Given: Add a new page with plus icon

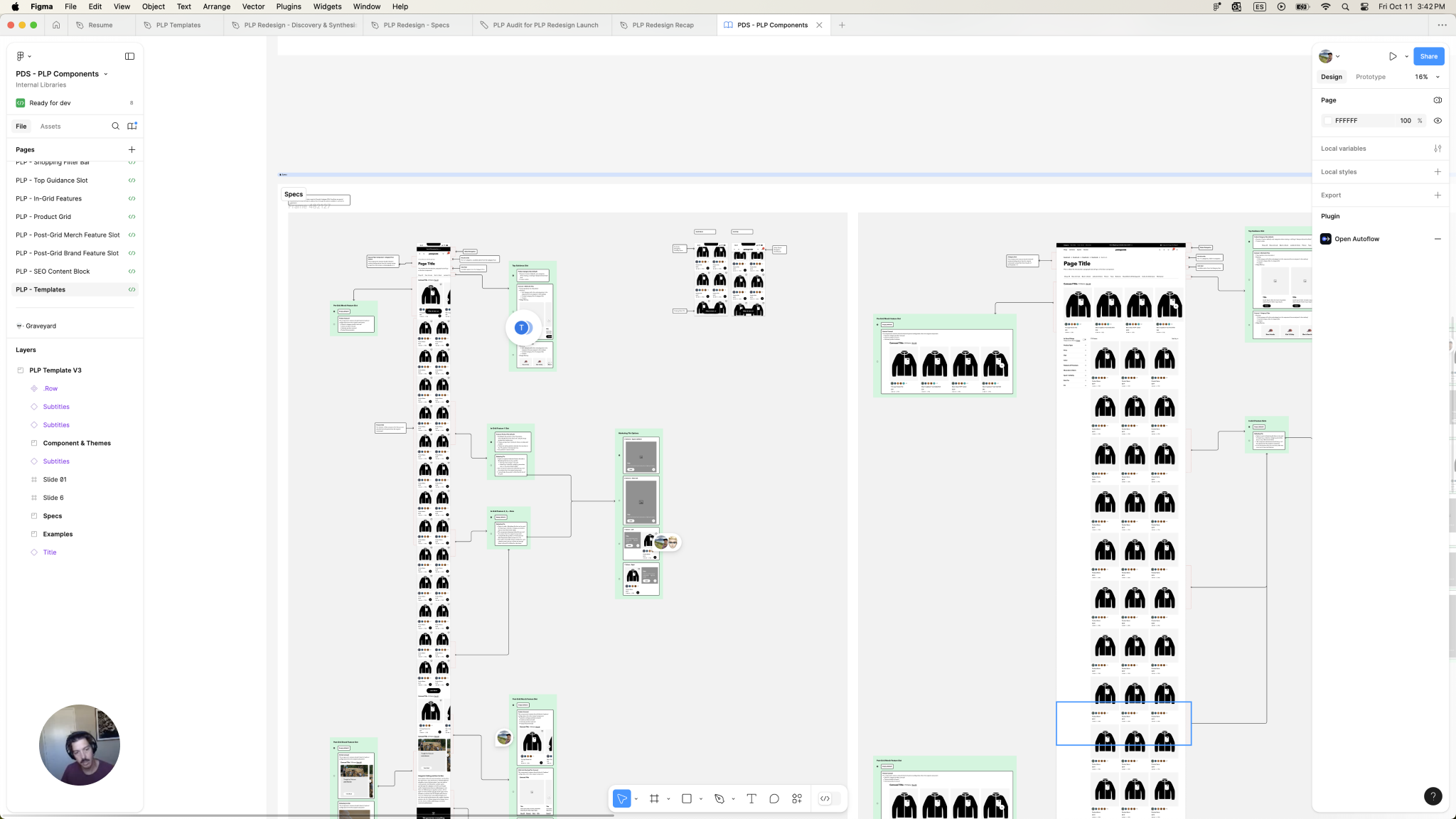Looking at the screenshot, I should (x=132, y=149).
